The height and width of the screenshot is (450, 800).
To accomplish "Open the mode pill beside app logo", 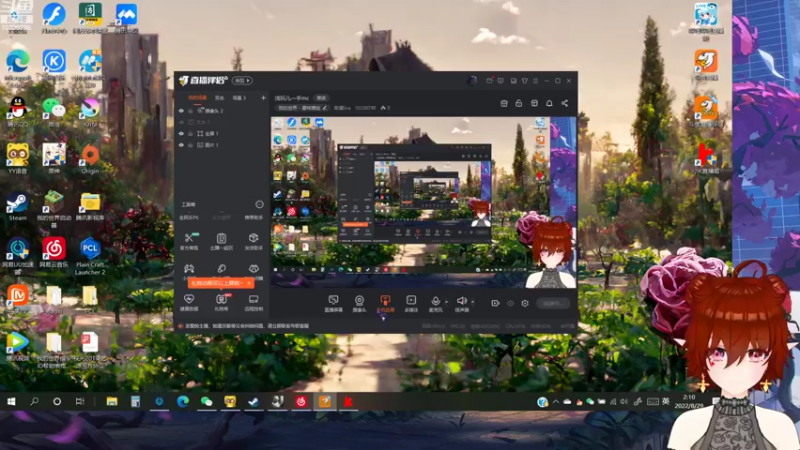I will [242, 81].
